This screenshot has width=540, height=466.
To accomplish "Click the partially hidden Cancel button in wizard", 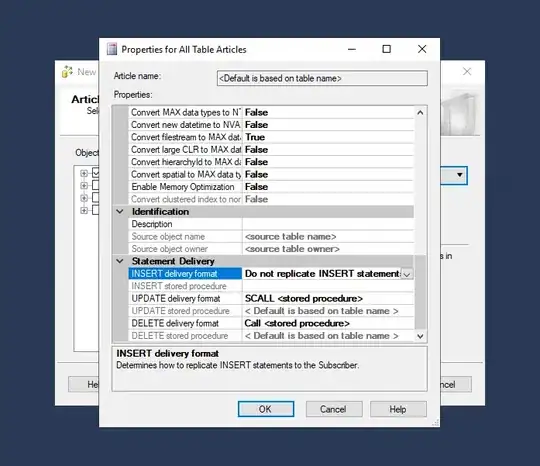I will coord(456,384).
